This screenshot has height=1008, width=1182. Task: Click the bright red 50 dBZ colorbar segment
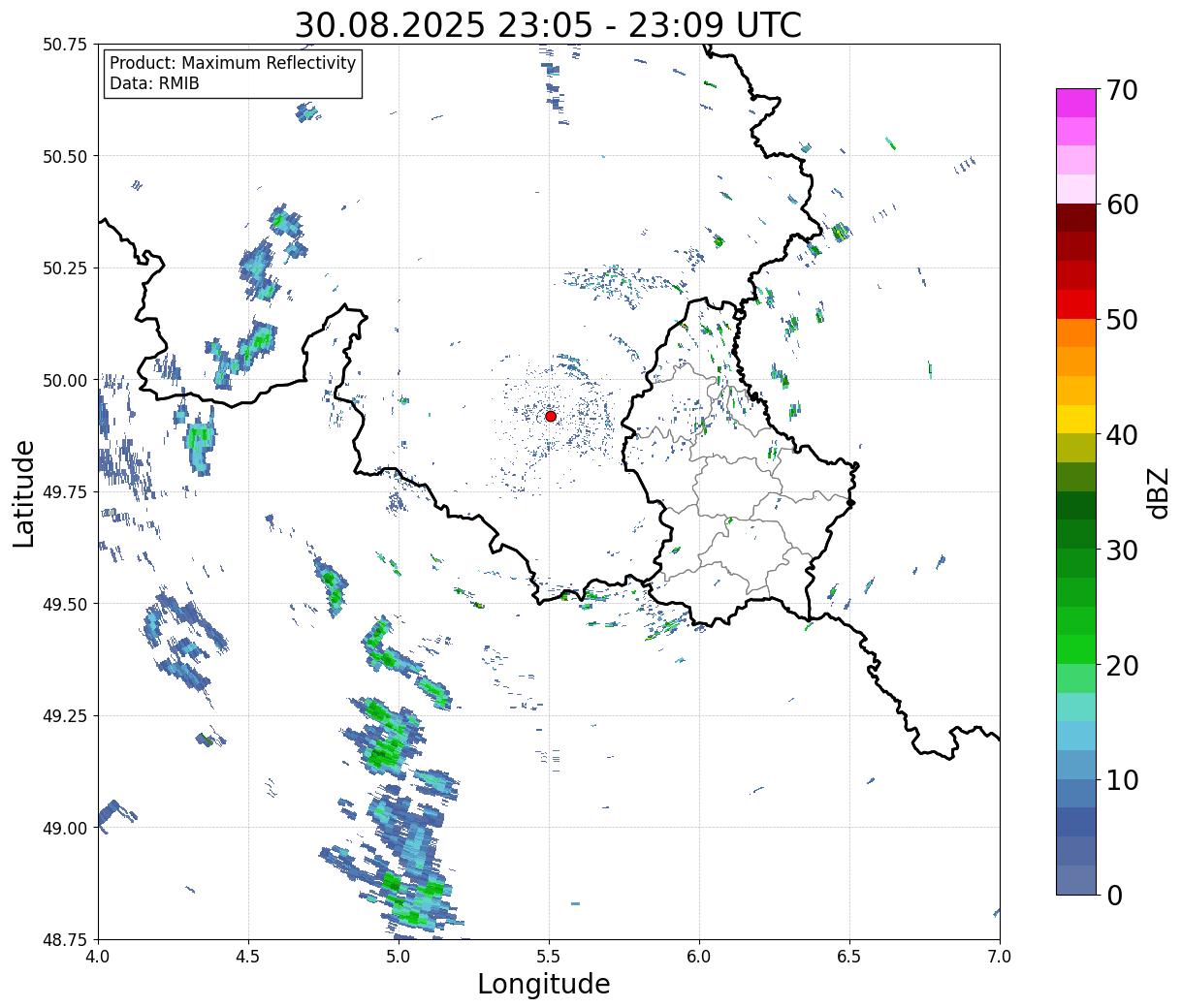tap(1076, 304)
